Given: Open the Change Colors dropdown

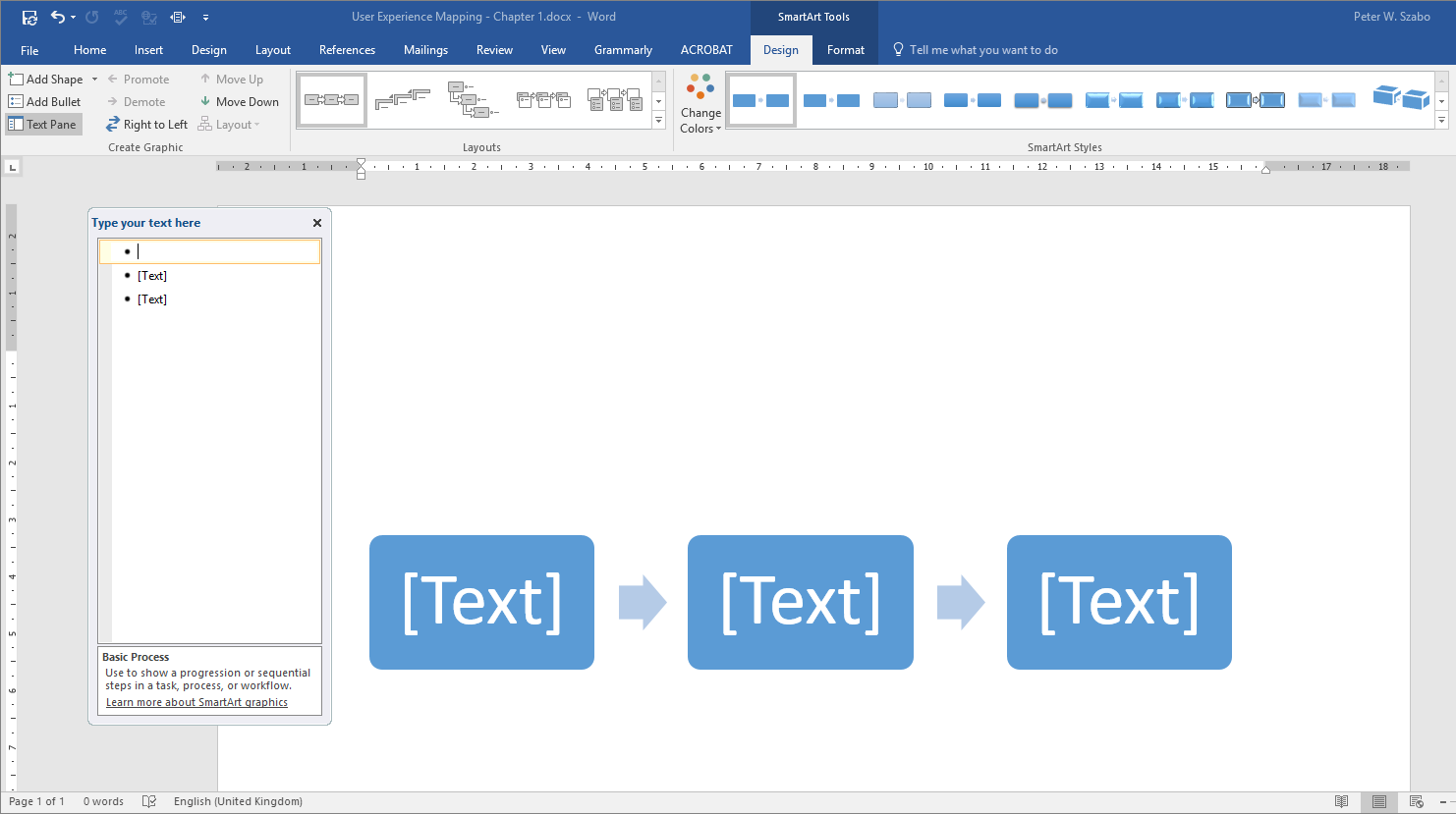Looking at the screenshot, I should [700, 104].
